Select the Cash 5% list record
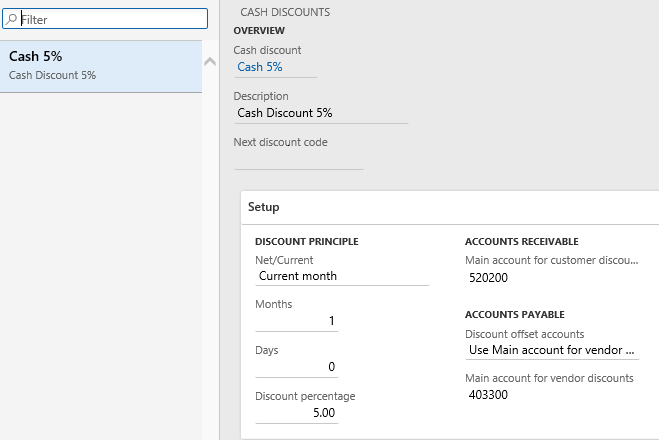 pyautogui.click(x=100, y=66)
